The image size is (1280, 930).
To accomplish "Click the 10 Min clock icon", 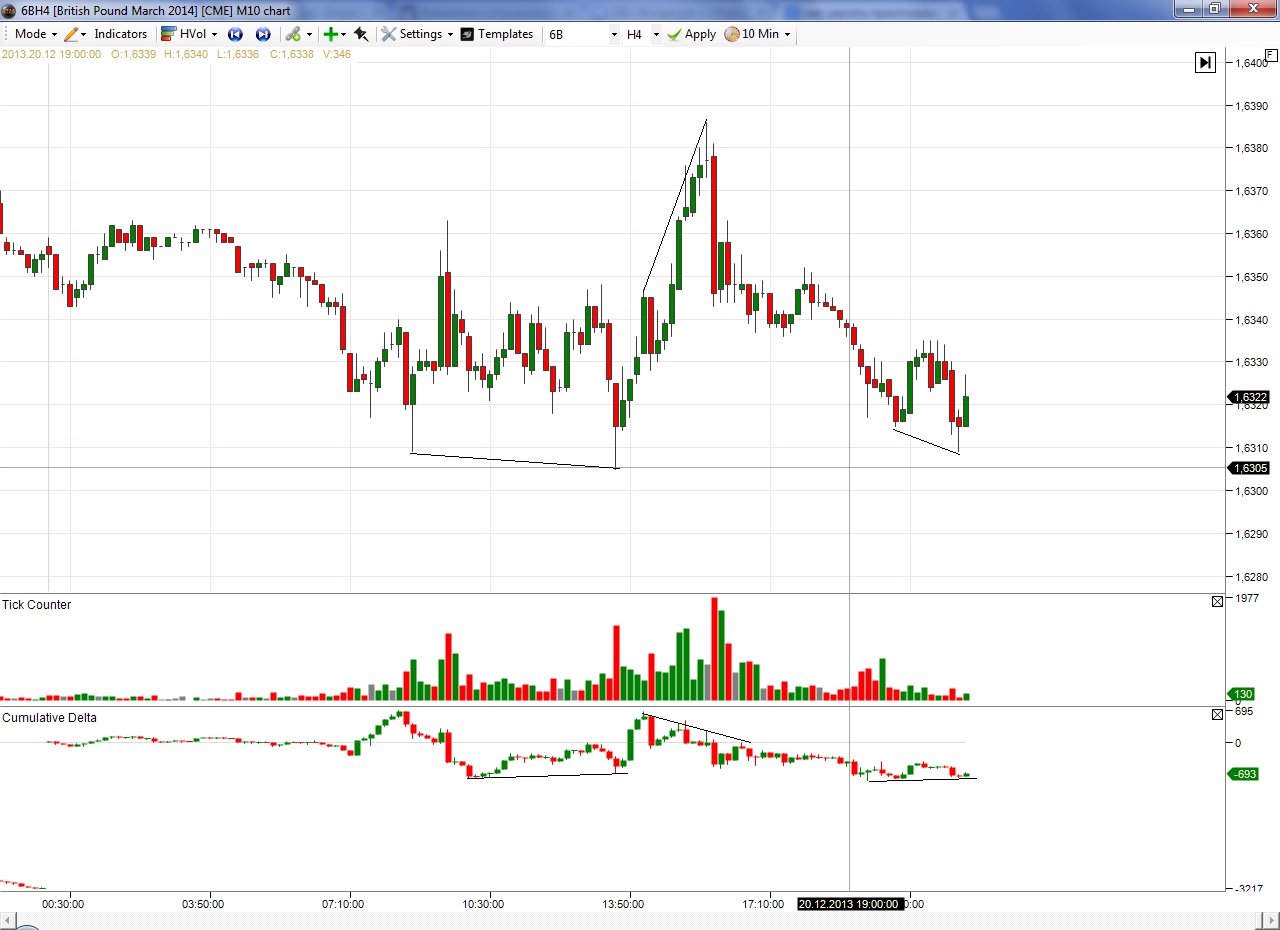I will 732,34.
